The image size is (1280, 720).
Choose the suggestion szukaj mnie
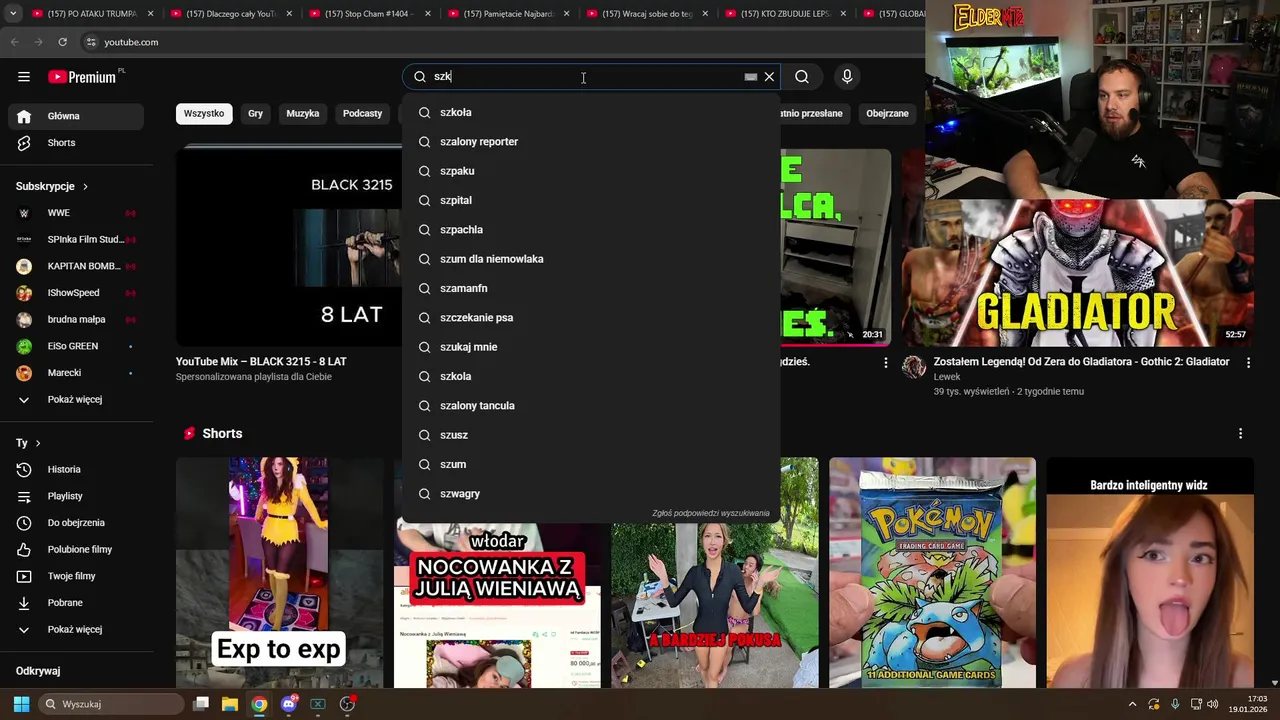(x=591, y=347)
